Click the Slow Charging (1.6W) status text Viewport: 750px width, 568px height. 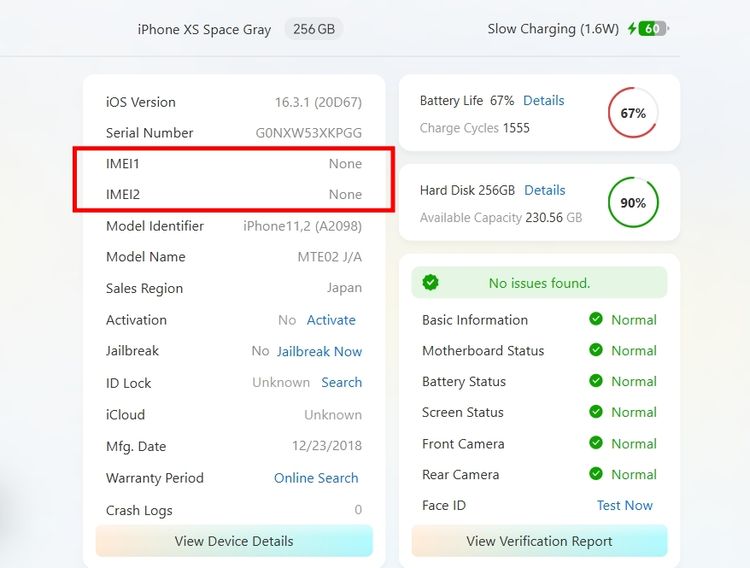[553, 29]
